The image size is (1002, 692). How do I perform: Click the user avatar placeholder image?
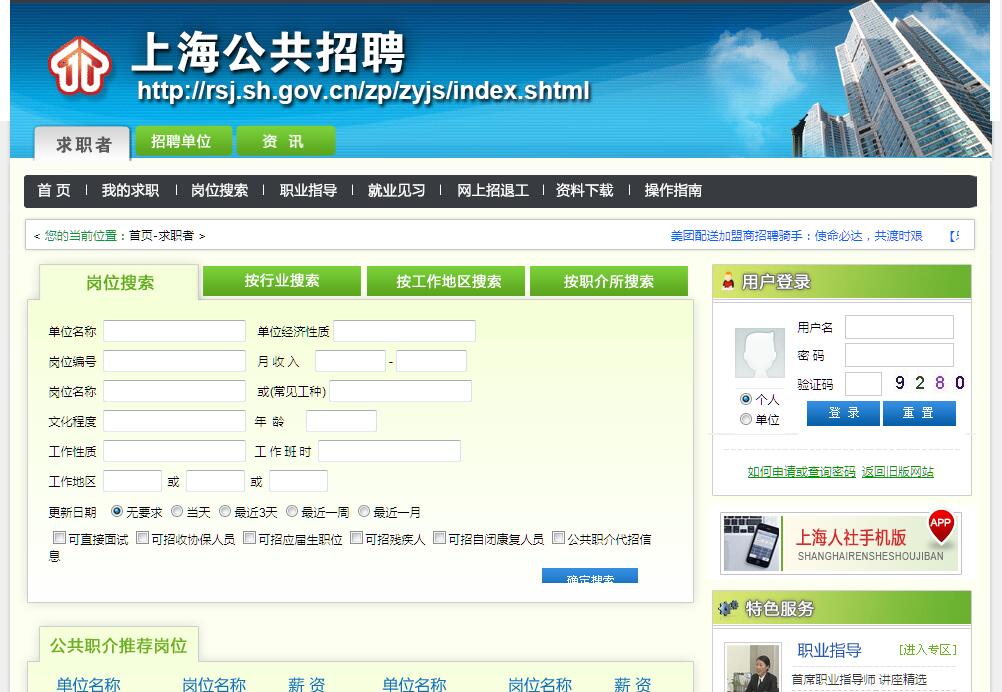[760, 353]
